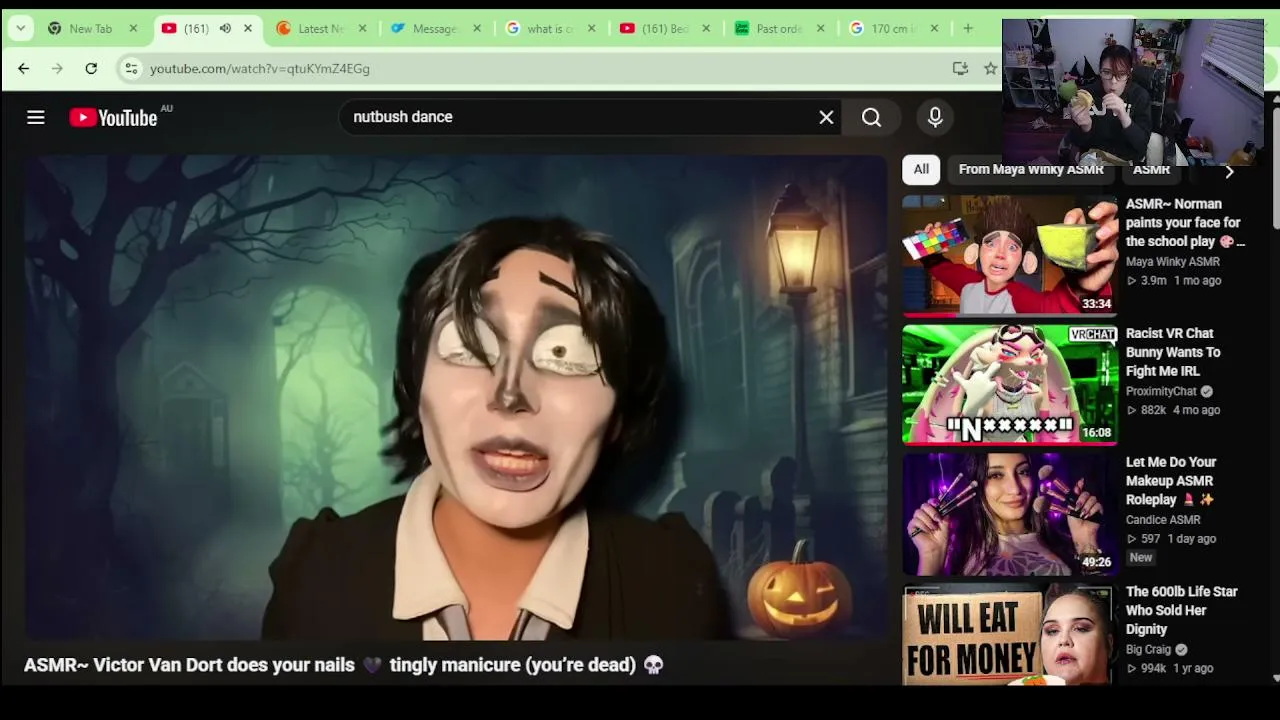Visit the ProximityChat channel link
Viewport: 1280px width, 720px height.
coord(1161,391)
